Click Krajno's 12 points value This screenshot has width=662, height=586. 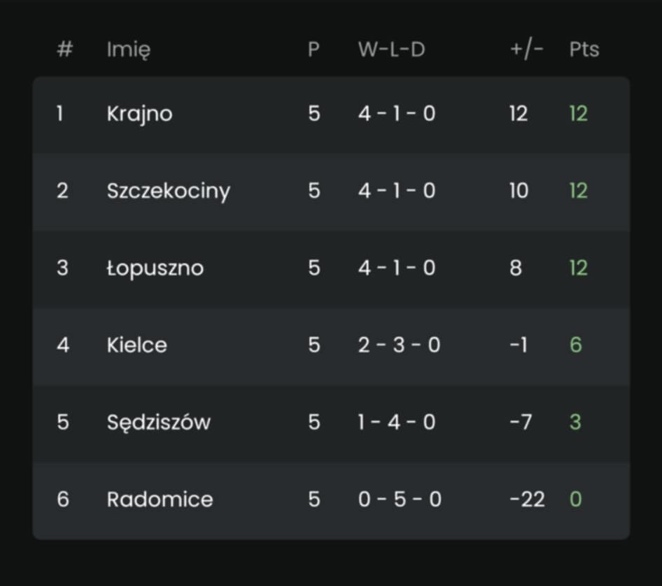click(578, 114)
